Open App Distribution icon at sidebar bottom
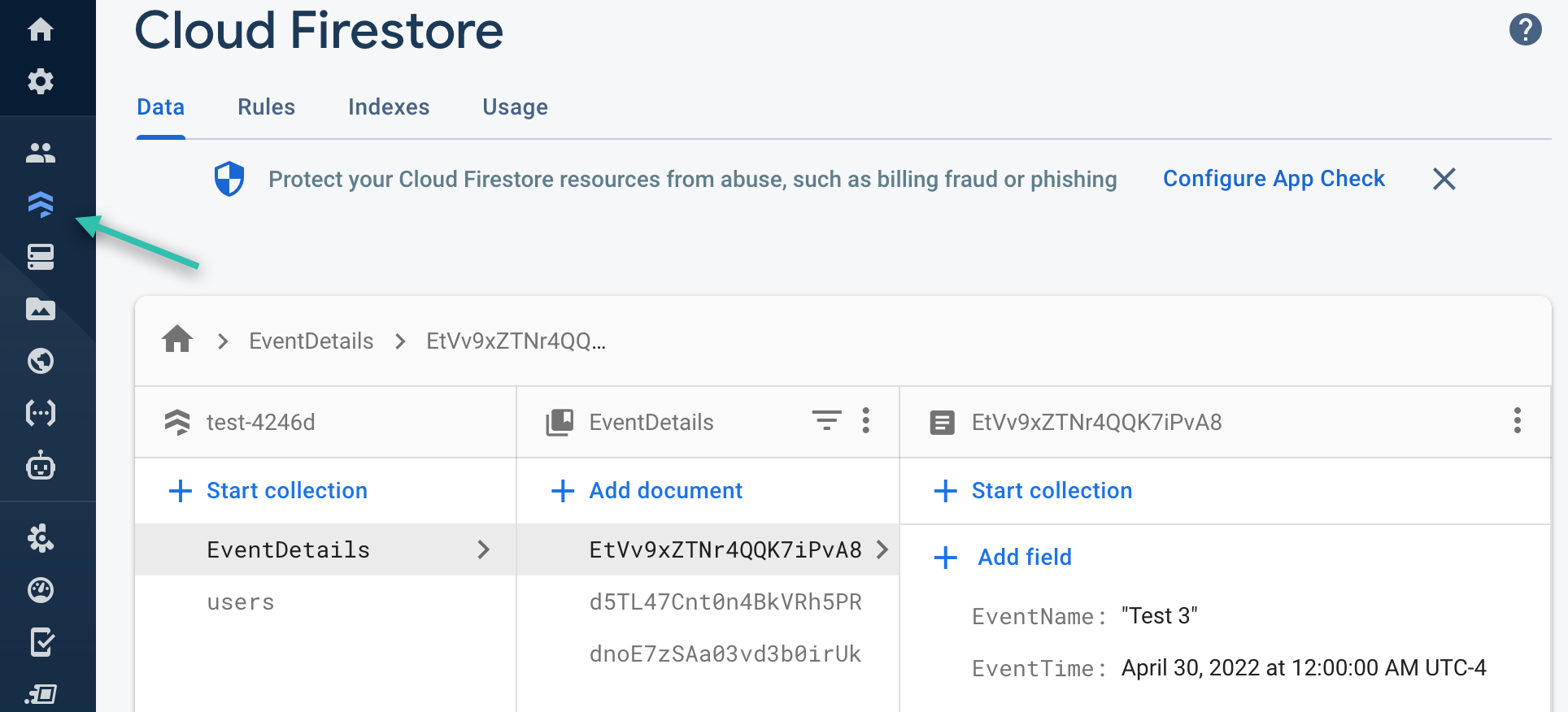The image size is (1568, 712). pos(41,693)
